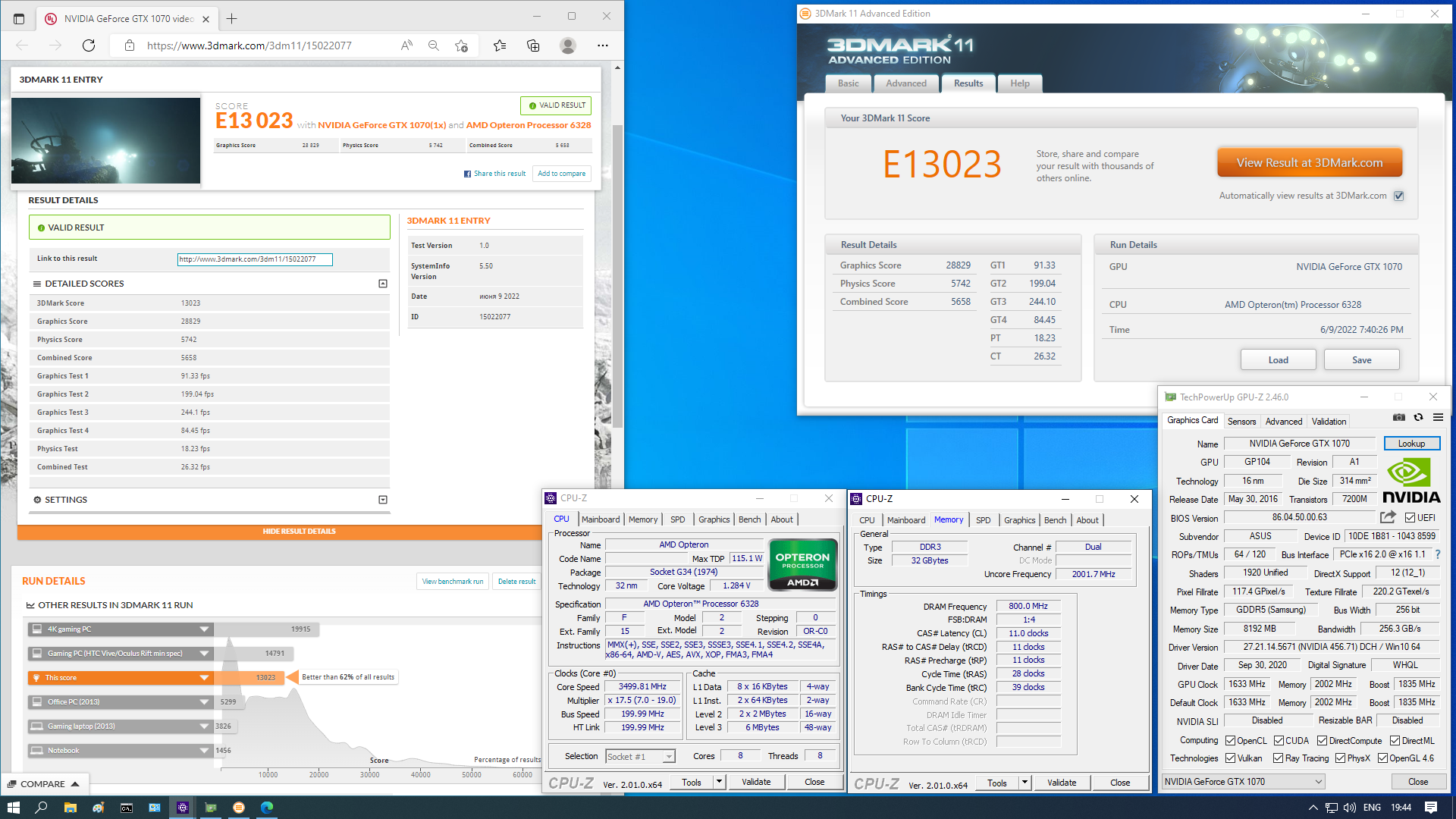Open Command Prompt from taskbar
The width and height of the screenshot is (1456, 819).
(x=126, y=808)
